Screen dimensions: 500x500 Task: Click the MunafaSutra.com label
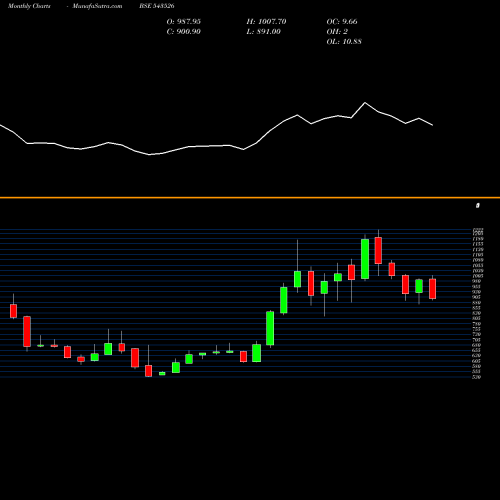(x=97, y=6)
